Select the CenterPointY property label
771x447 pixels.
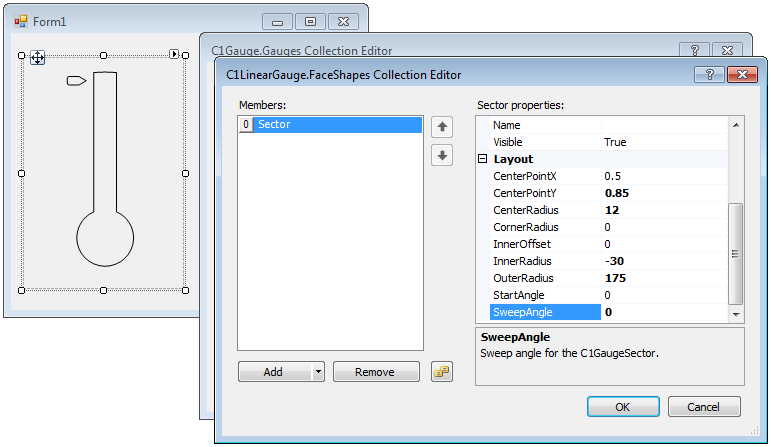545,193
